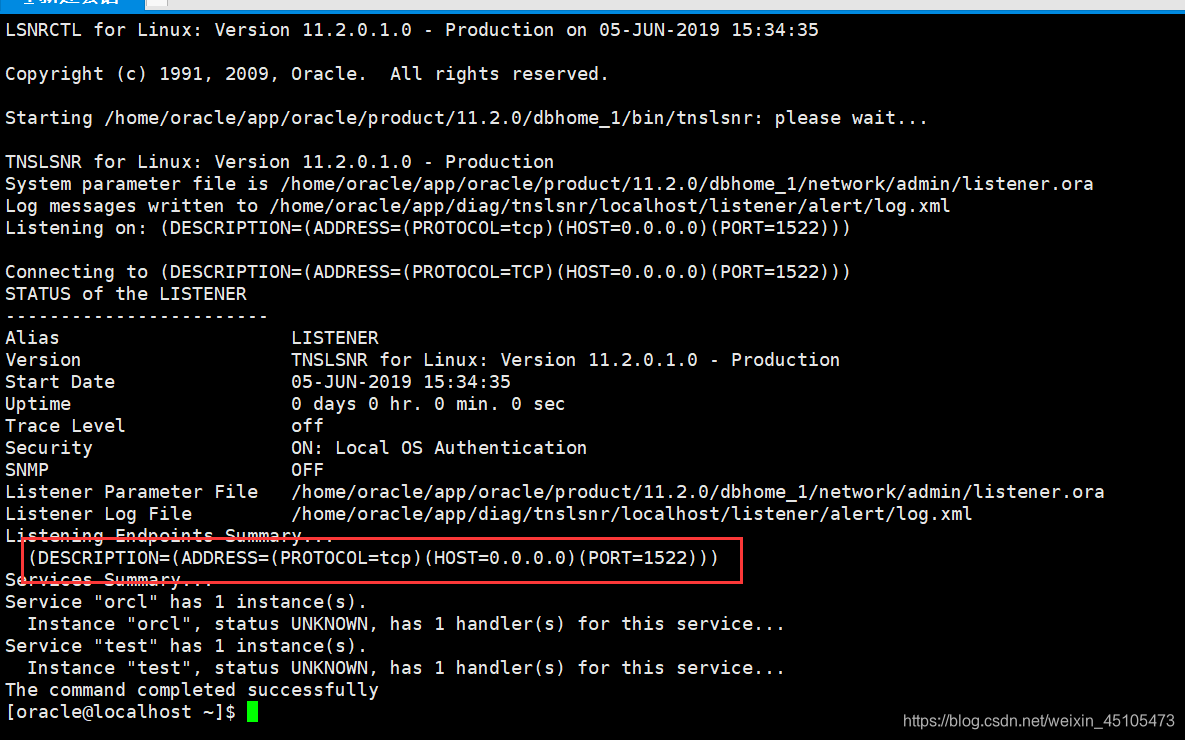
Task: Select the Listener Log File path
Action: (632, 513)
